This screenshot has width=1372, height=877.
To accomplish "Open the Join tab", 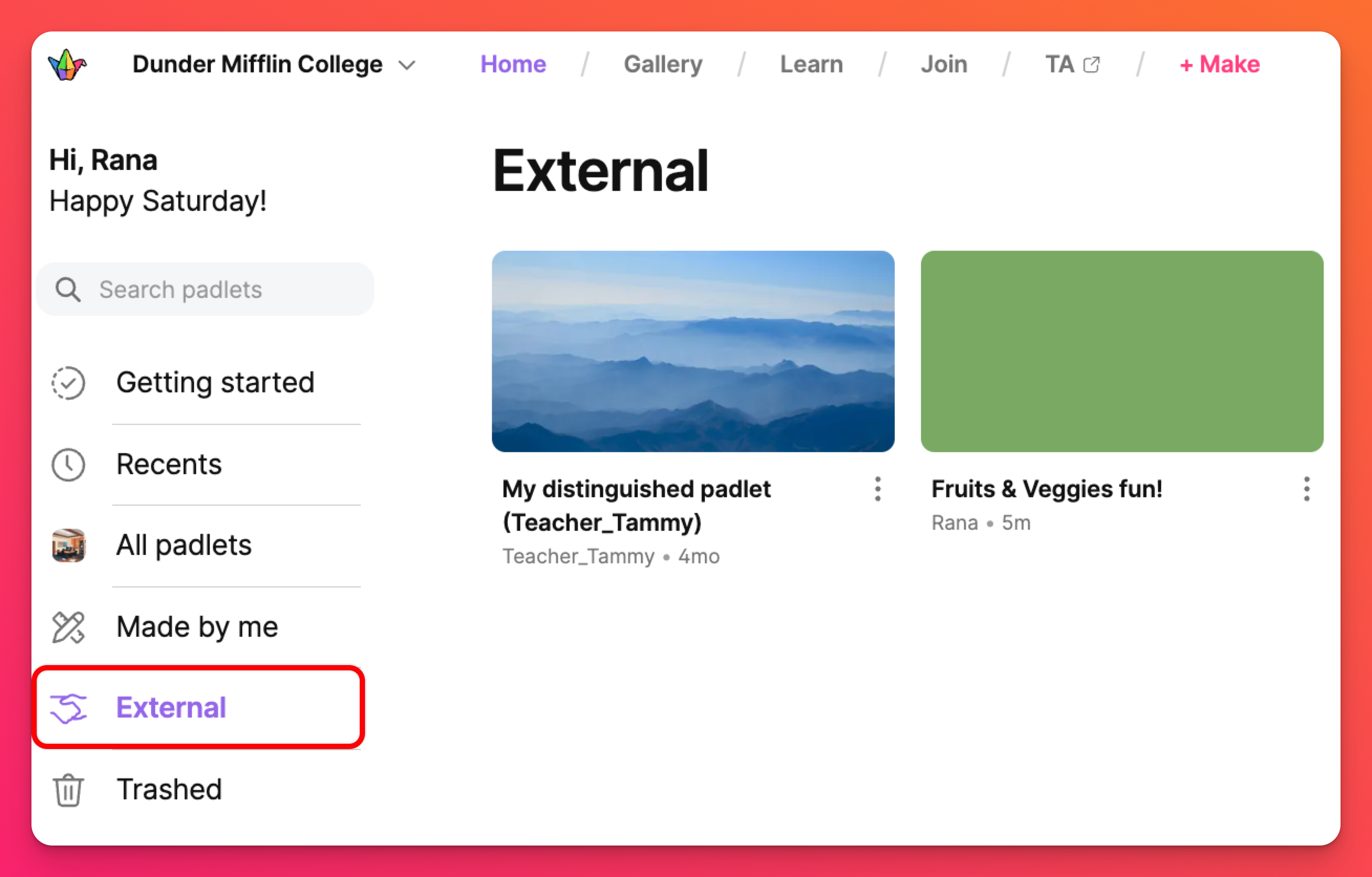I will click(x=944, y=65).
